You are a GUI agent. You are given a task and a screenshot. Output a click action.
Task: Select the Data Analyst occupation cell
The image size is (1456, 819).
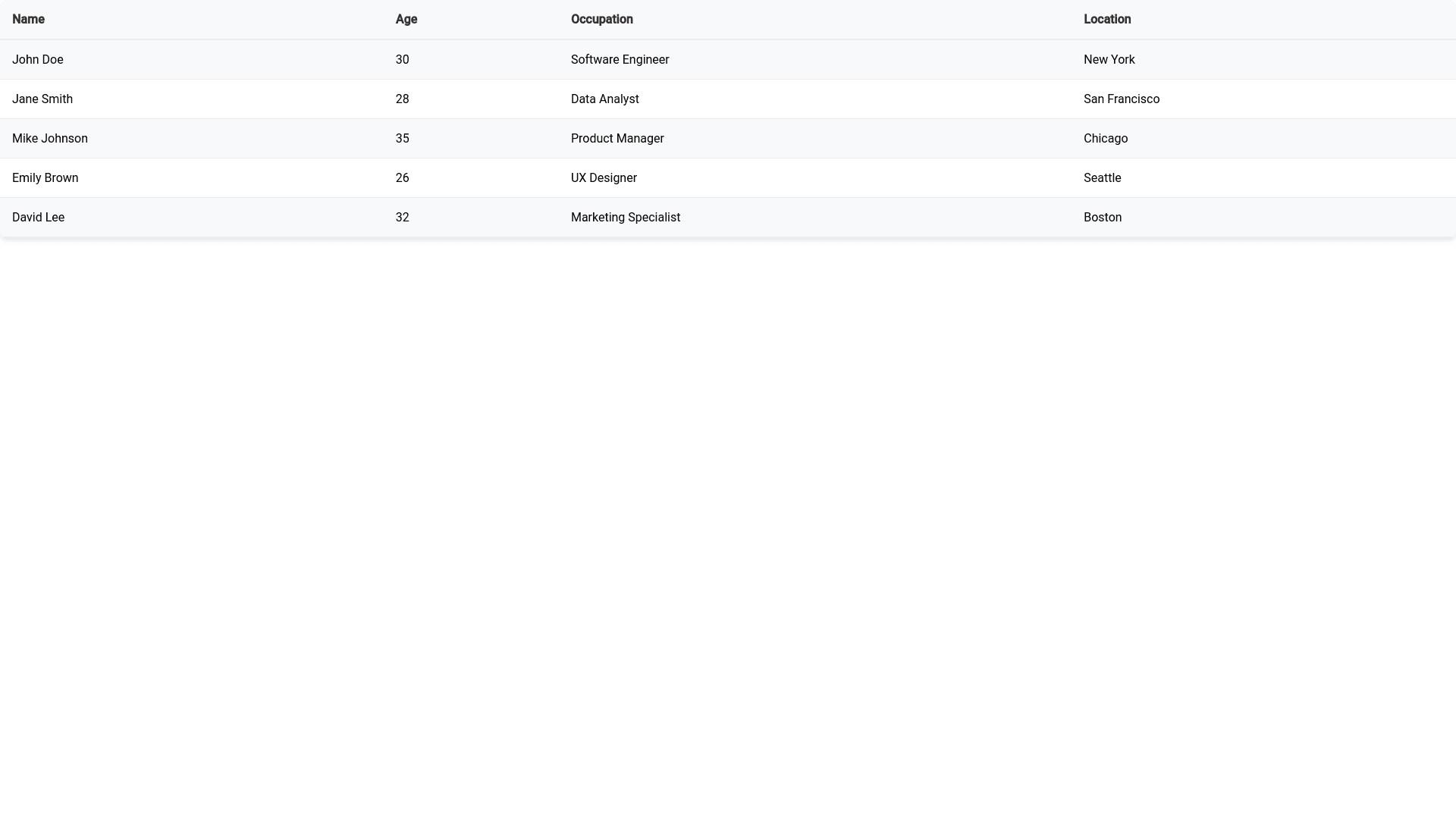604,99
